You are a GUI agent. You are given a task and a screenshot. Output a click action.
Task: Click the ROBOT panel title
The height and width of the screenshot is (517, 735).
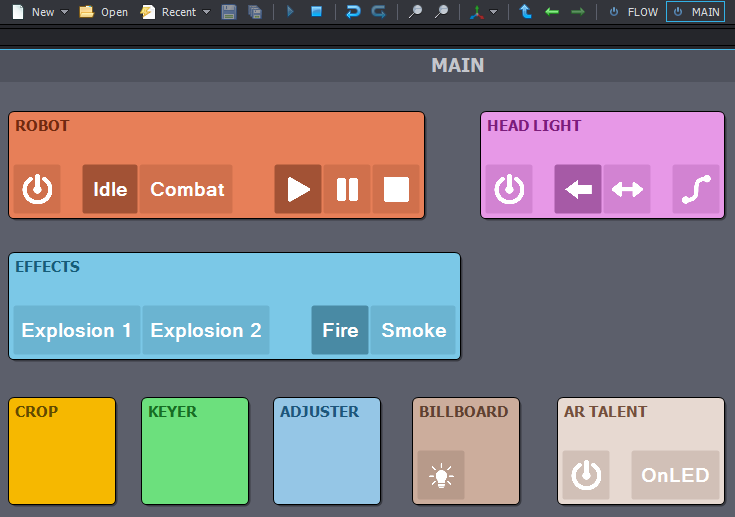tap(42, 126)
